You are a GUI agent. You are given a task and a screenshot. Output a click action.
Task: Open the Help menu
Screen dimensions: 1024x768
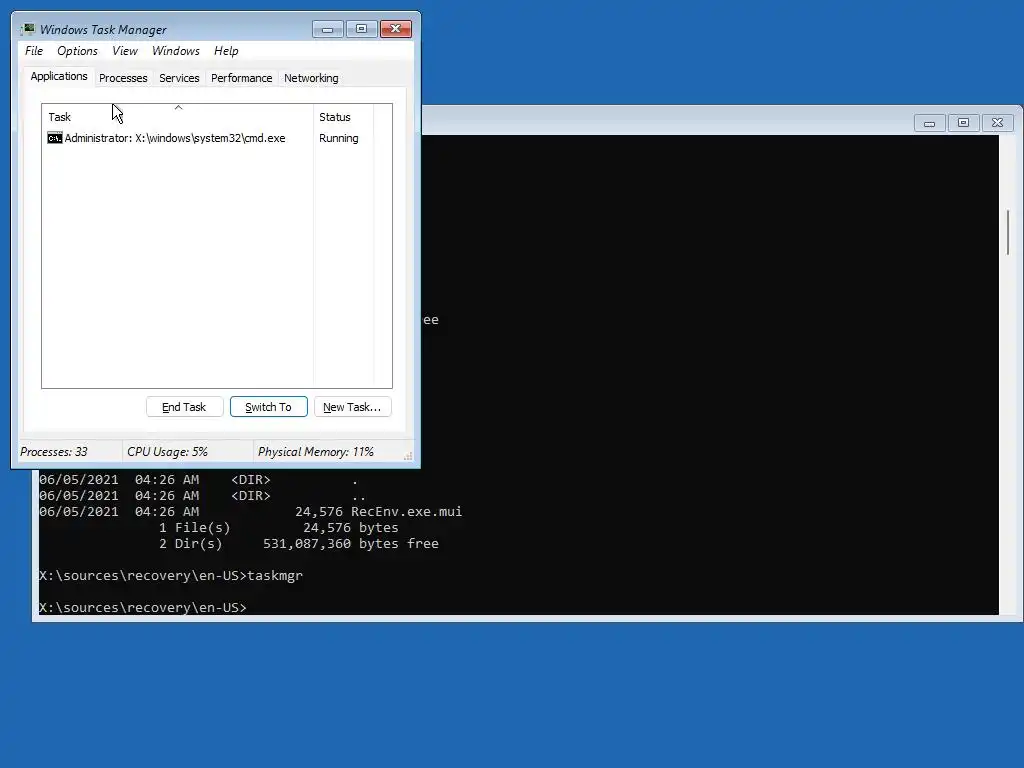point(226,51)
